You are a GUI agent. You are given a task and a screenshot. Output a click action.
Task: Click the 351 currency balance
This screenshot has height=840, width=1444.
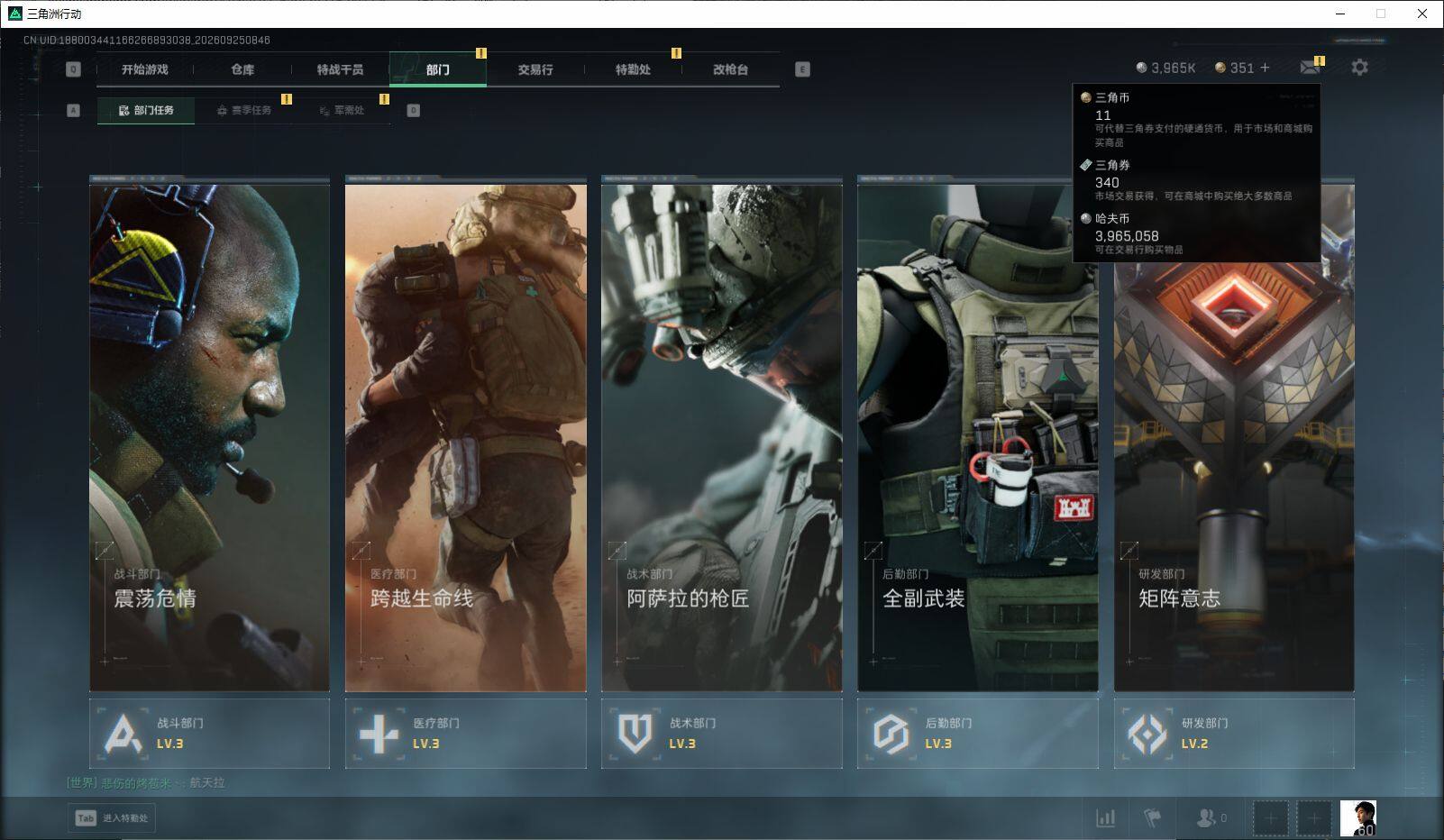click(x=1234, y=68)
